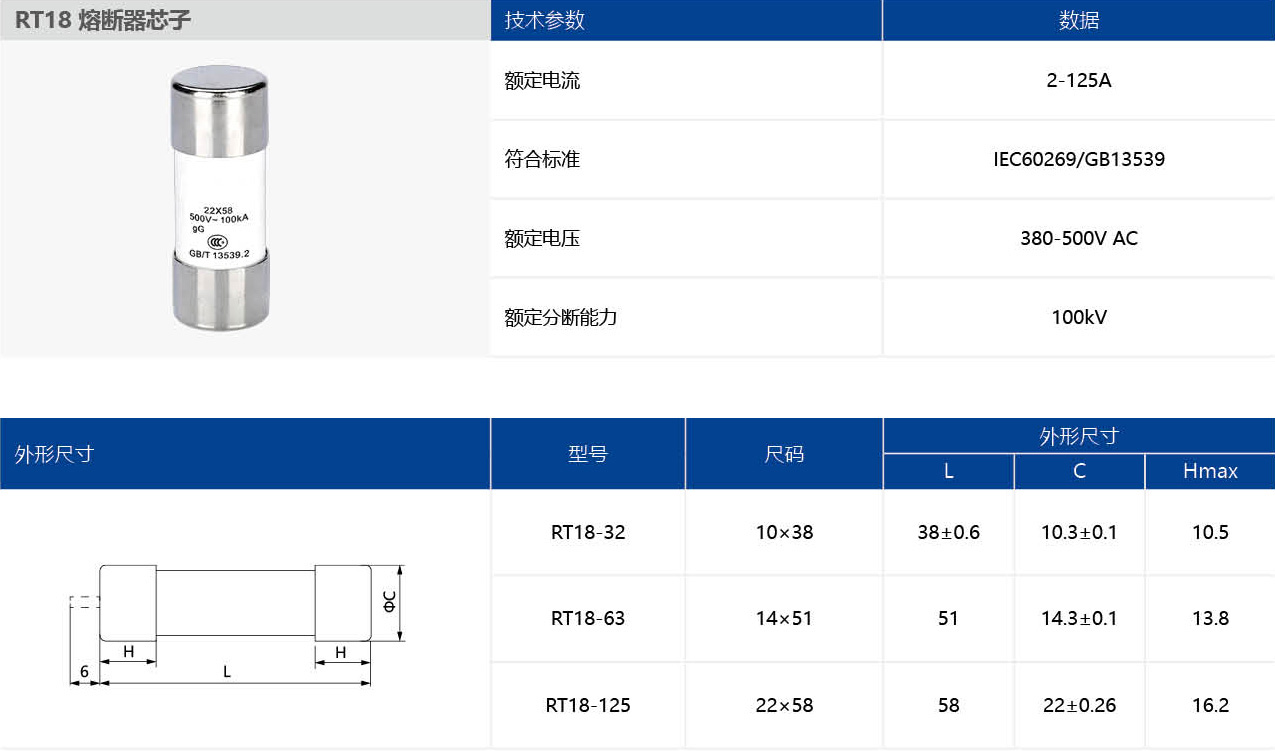Screen dimensions: 1275x751
Task: Click the 22±0.26 dimension value for RT18-125
Action: point(1078,704)
